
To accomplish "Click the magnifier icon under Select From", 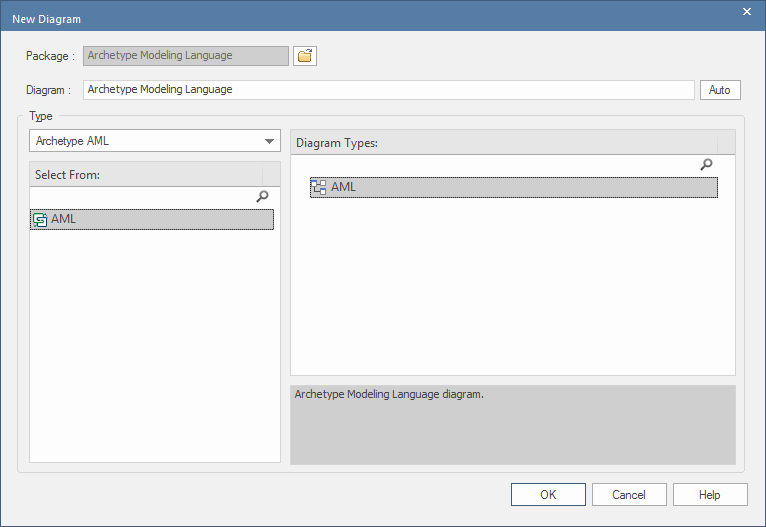I will pos(263,197).
